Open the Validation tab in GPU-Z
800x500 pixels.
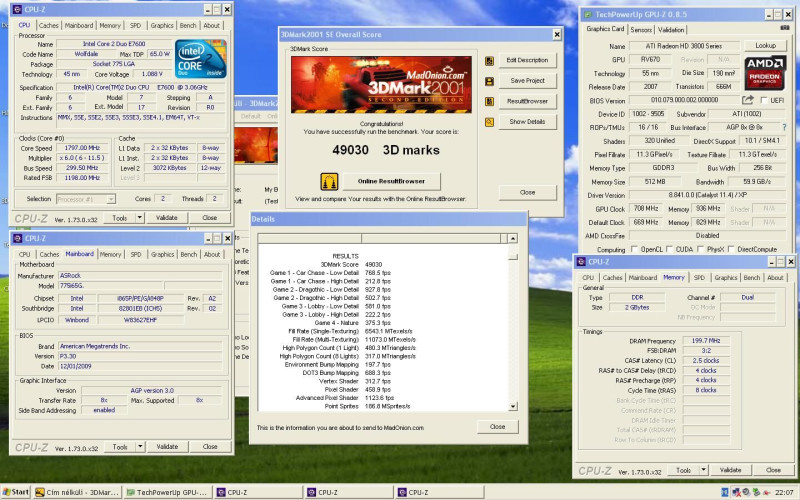671,30
